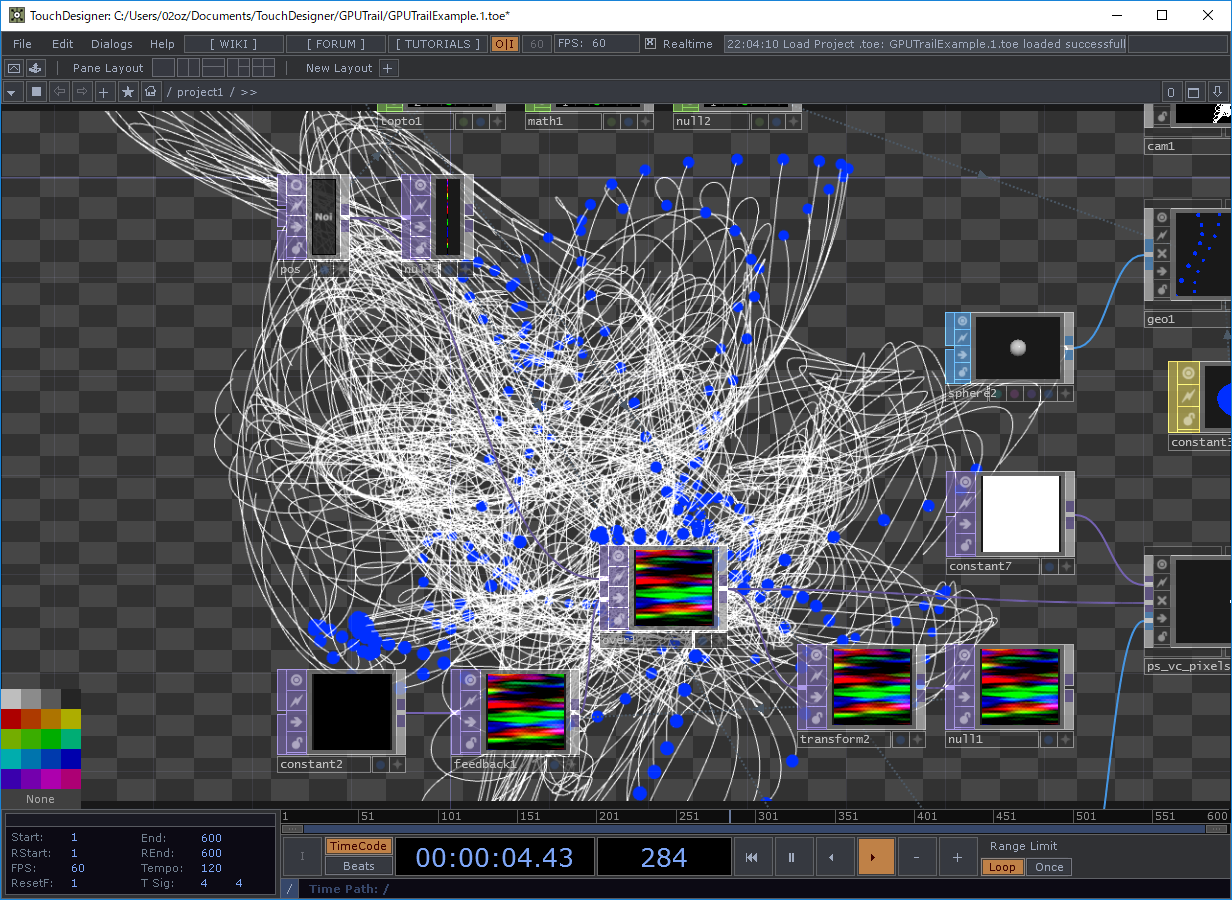
Task: Click the bookmark star icon in path bar
Action: [128, 92]
